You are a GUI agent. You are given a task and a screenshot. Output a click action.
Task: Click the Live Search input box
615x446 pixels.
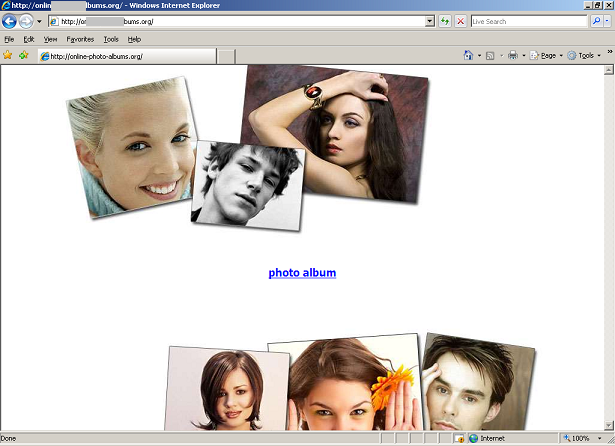click(529, 21)
